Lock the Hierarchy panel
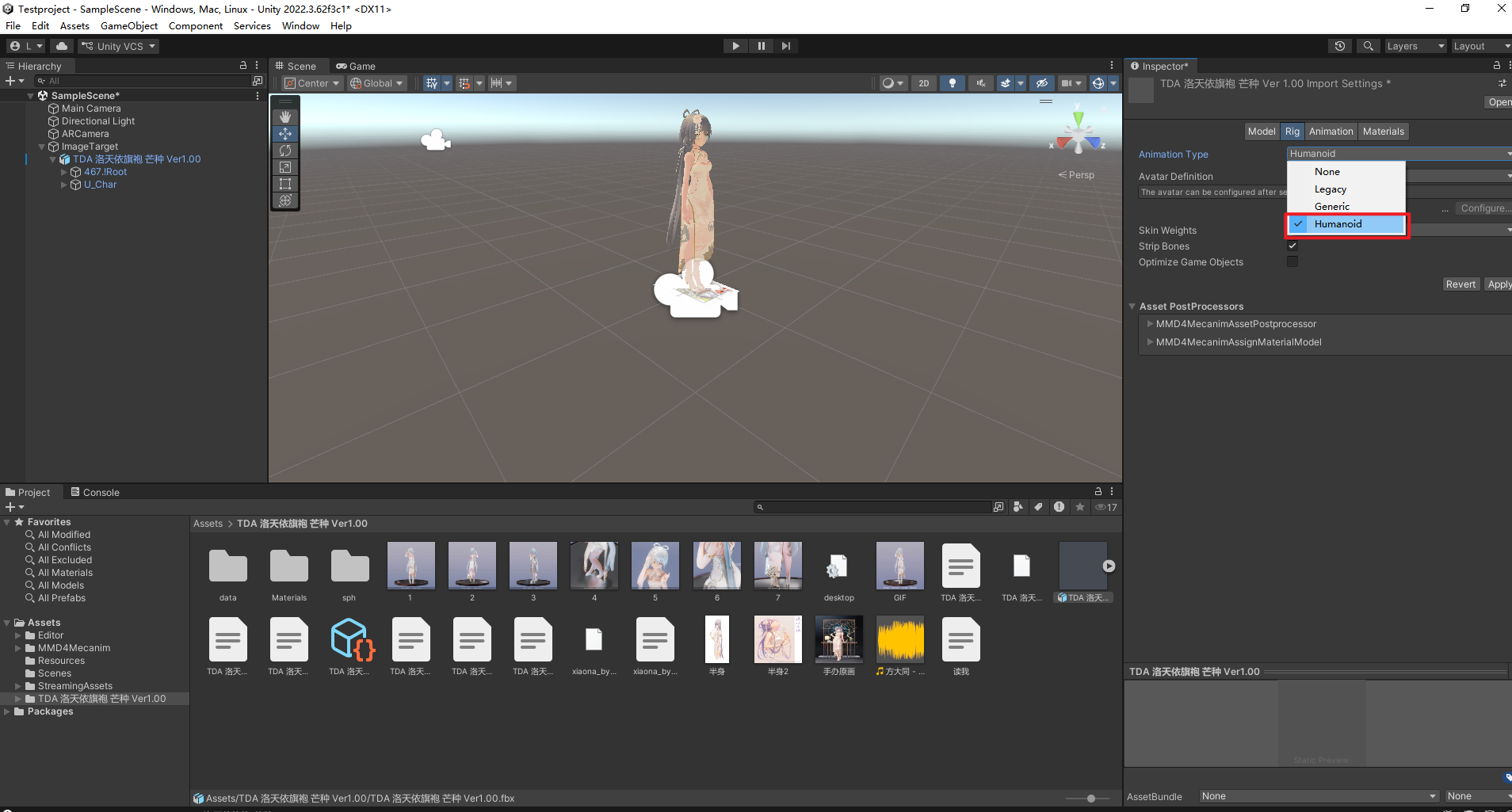 pos(243,66)
